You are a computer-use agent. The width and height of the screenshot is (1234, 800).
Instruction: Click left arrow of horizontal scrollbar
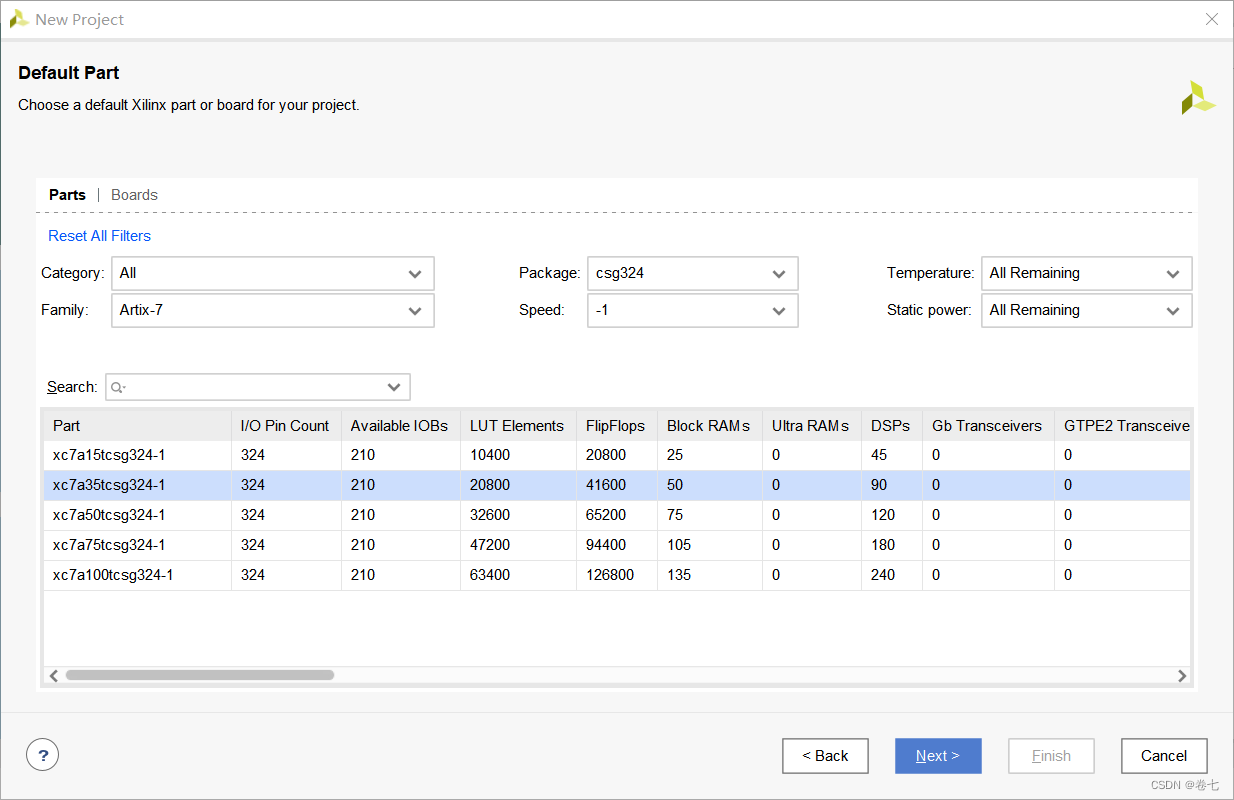[54, 676]
